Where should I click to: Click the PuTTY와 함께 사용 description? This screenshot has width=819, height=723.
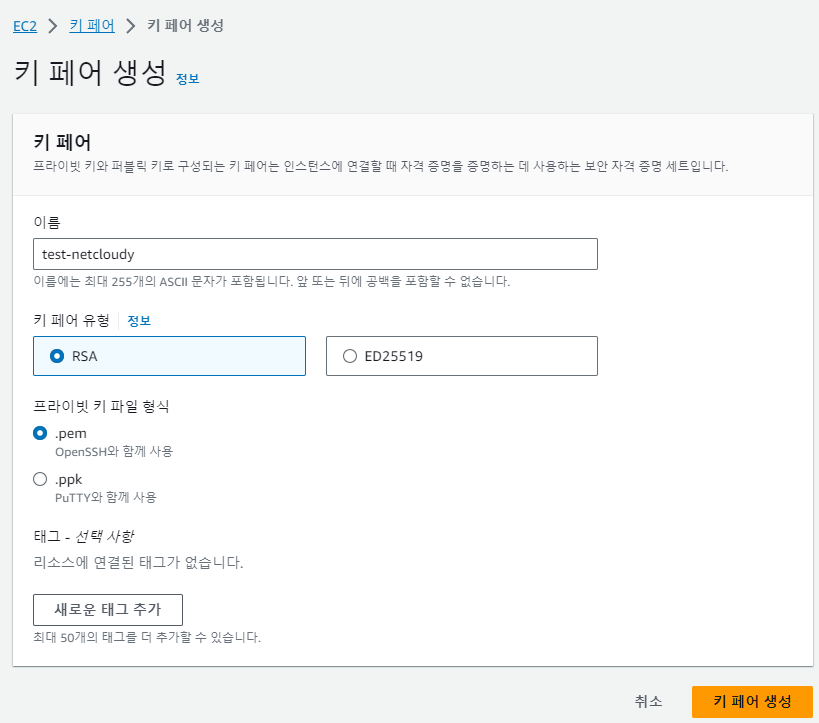tap(106, 497)
